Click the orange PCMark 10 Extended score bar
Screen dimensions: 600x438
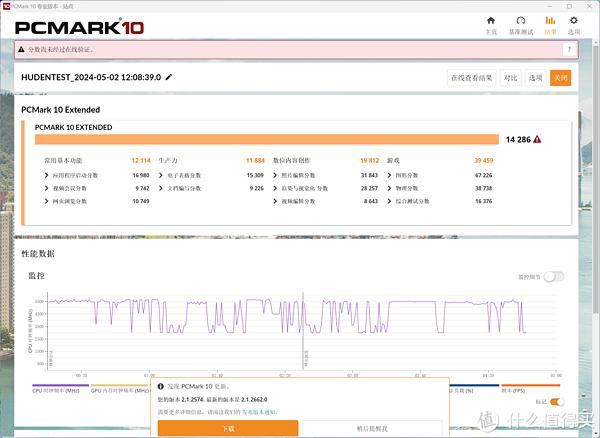[x=267, y=140]
